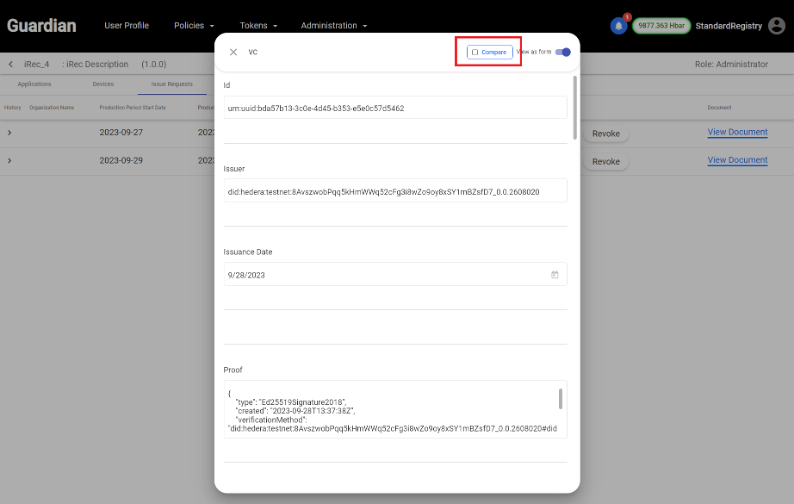794x504 pixels.
Task: Open the Issuance Date calendar picker icon
Action: (x=554, y=274)
